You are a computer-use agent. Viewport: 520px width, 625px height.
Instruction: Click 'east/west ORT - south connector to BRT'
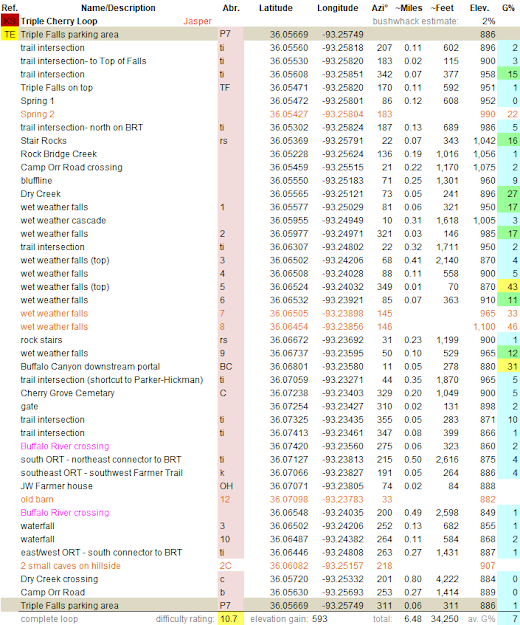101,552
